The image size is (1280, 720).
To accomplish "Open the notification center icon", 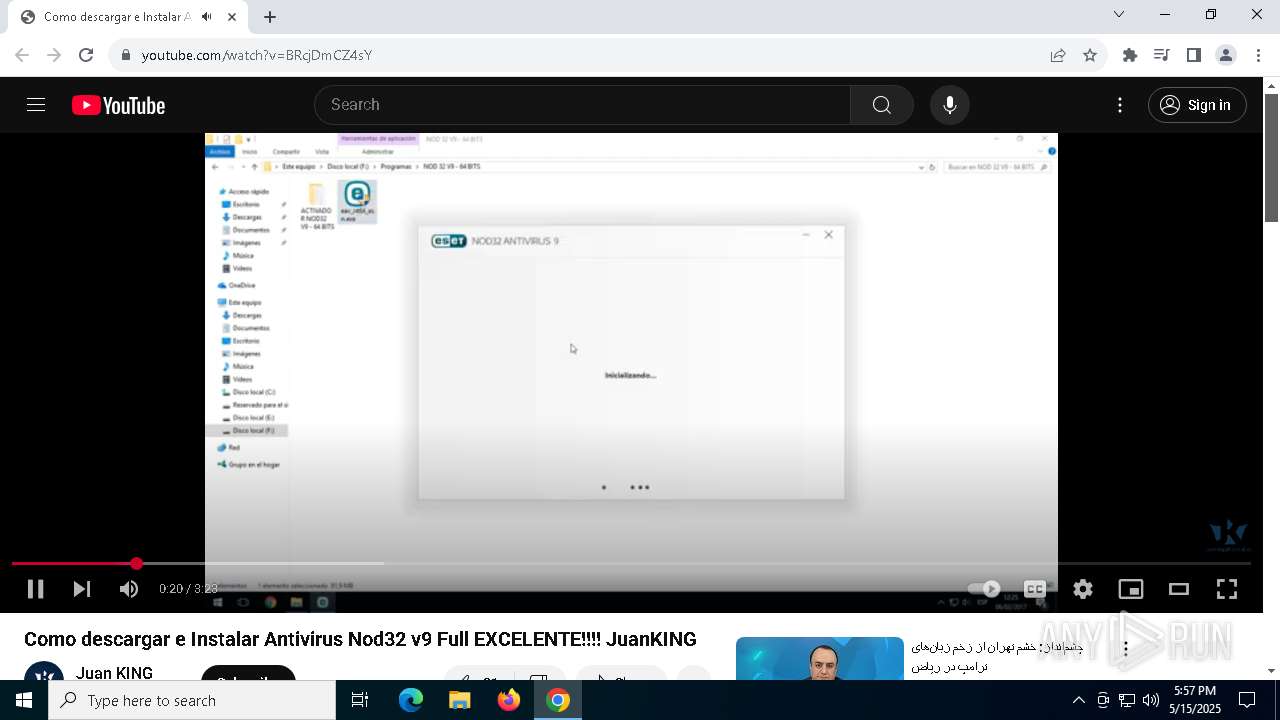I will [x=1247, y=700].
